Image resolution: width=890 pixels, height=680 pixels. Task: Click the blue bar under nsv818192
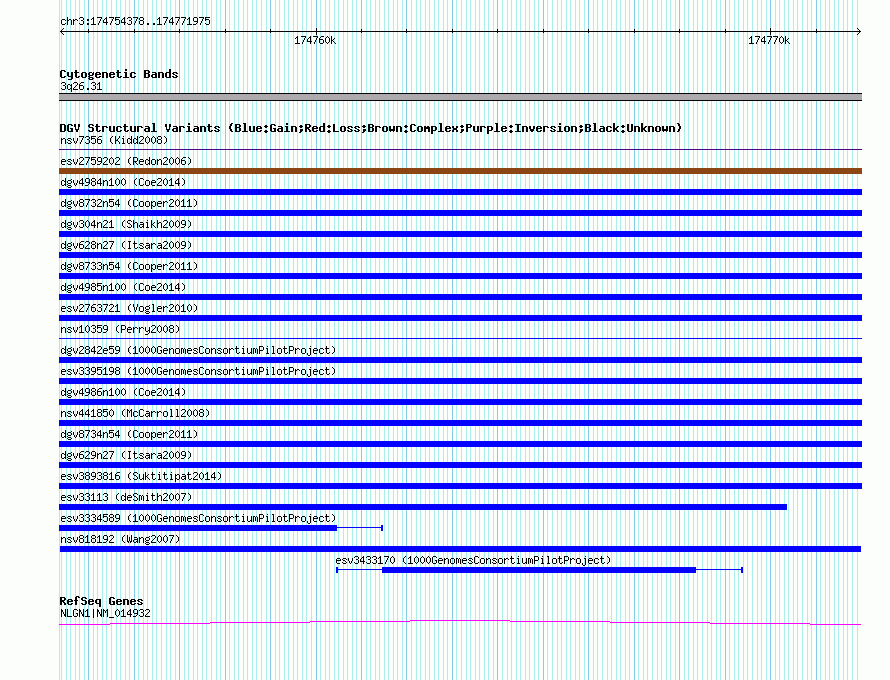460,549
